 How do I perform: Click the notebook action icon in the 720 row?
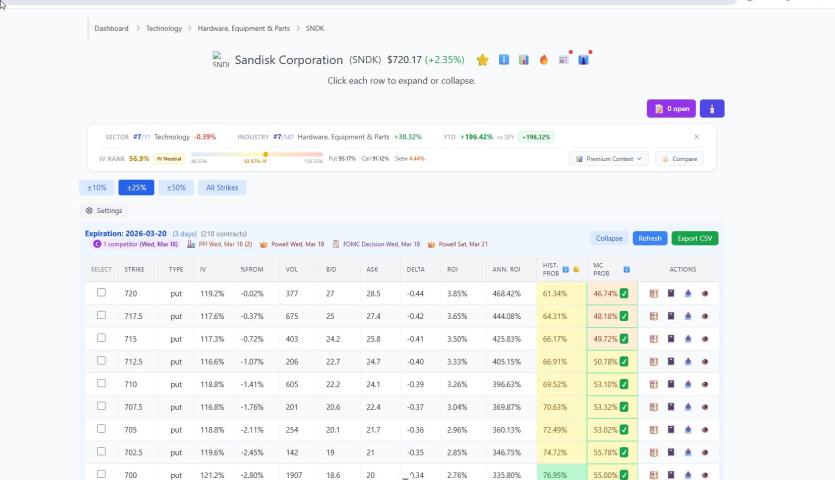[x=654, y=294]
